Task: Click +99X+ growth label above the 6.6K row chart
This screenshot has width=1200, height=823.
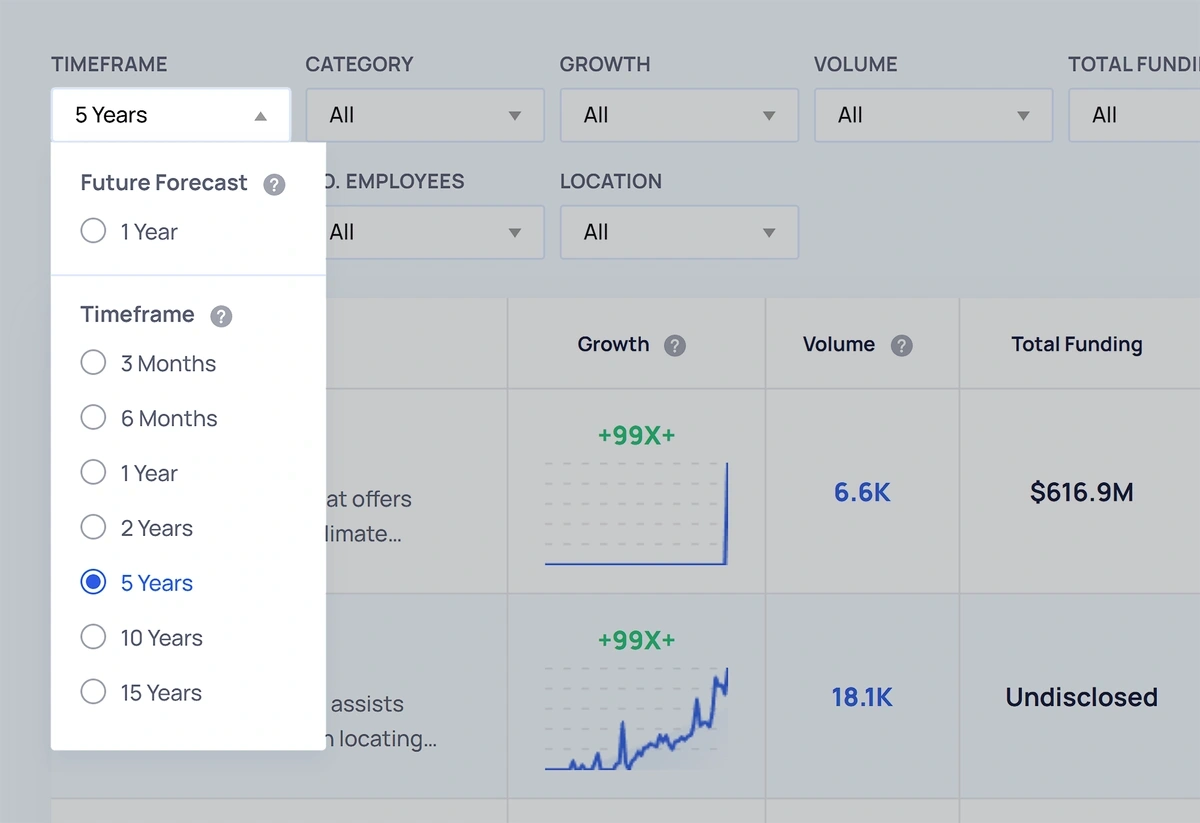Action: click(x=636, y=435)
